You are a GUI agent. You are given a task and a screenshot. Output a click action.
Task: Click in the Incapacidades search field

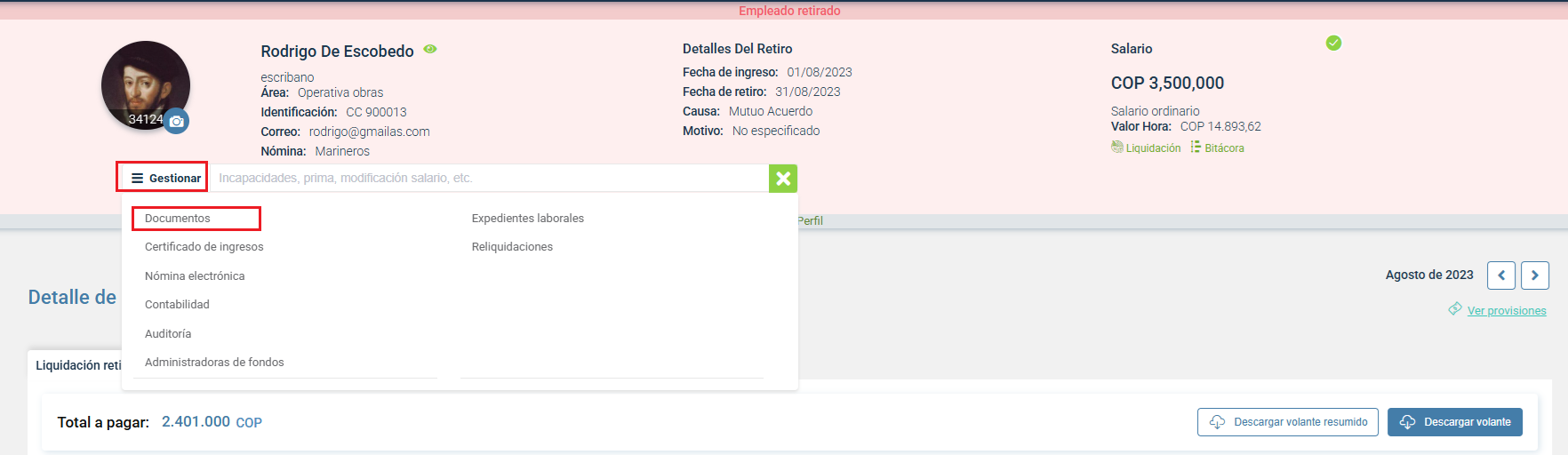(x=487, y=179)
